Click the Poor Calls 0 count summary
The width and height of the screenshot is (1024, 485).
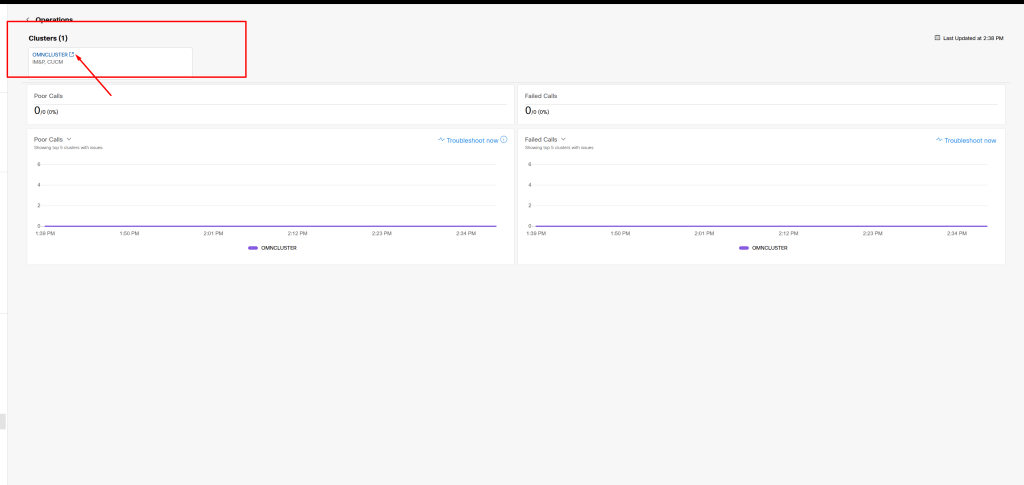click(x=47, y=111)
